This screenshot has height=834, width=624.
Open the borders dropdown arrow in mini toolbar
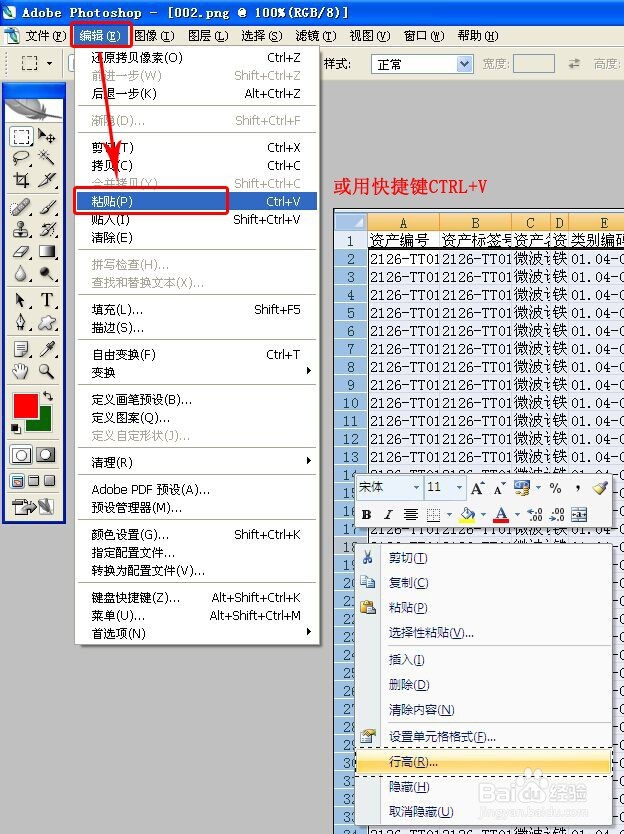450,514
